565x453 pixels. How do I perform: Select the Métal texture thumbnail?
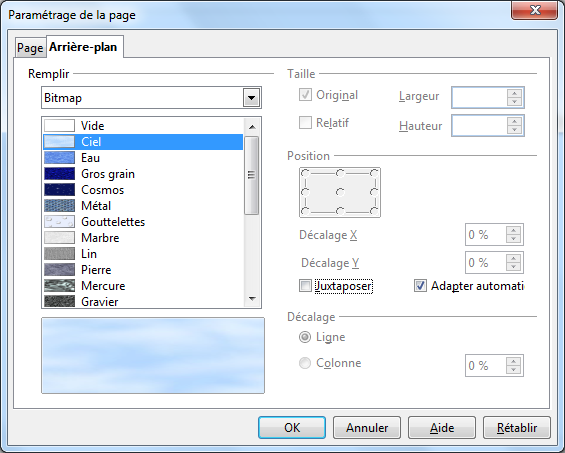click(59, 206)
